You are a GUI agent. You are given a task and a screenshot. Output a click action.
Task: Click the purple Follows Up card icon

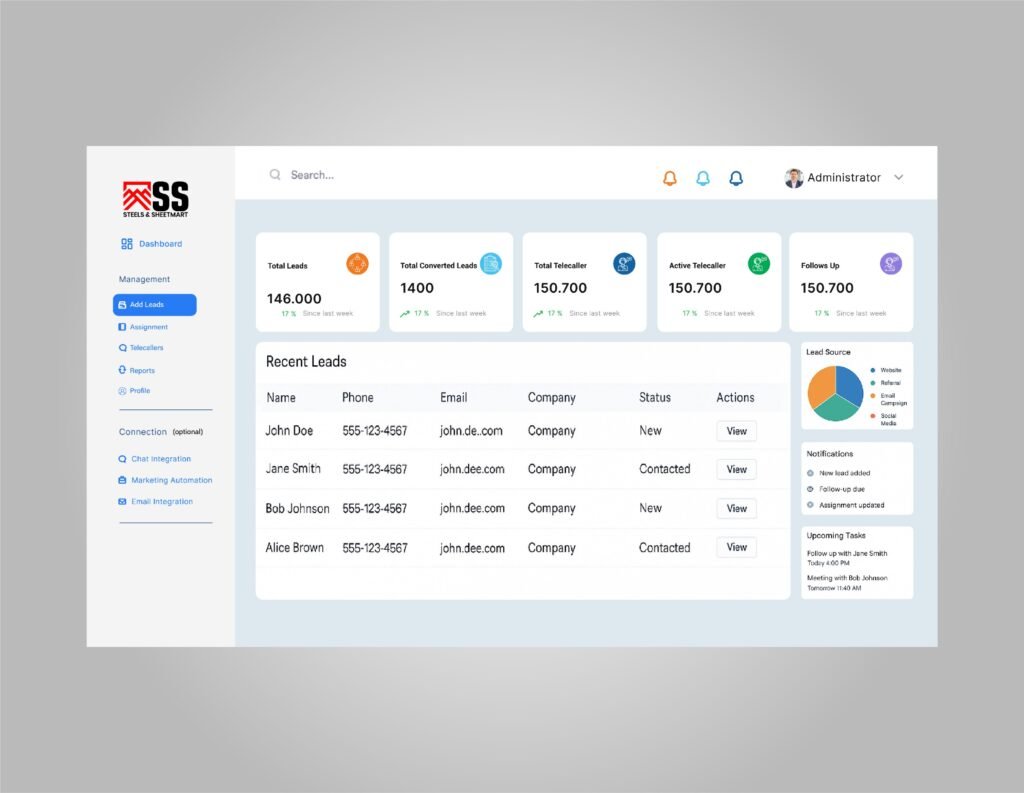tap(890, 264)
